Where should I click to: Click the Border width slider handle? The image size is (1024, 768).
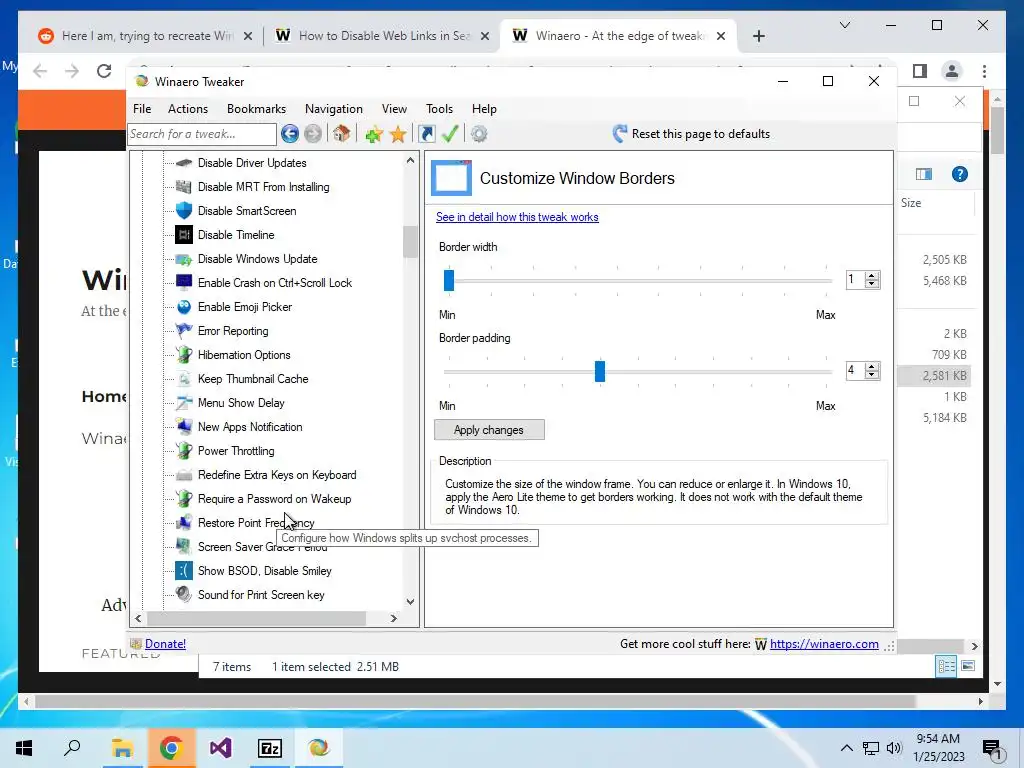pos(449,280)
